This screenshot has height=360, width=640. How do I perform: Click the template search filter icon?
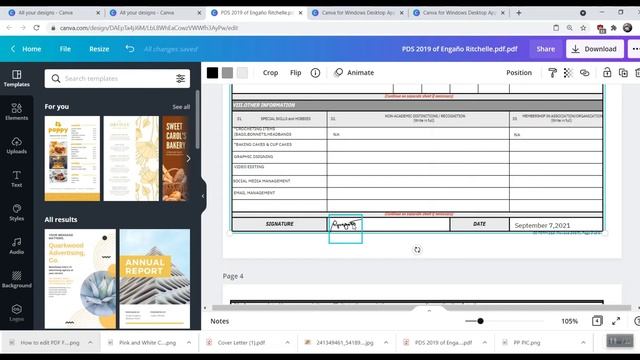[180, 78]
